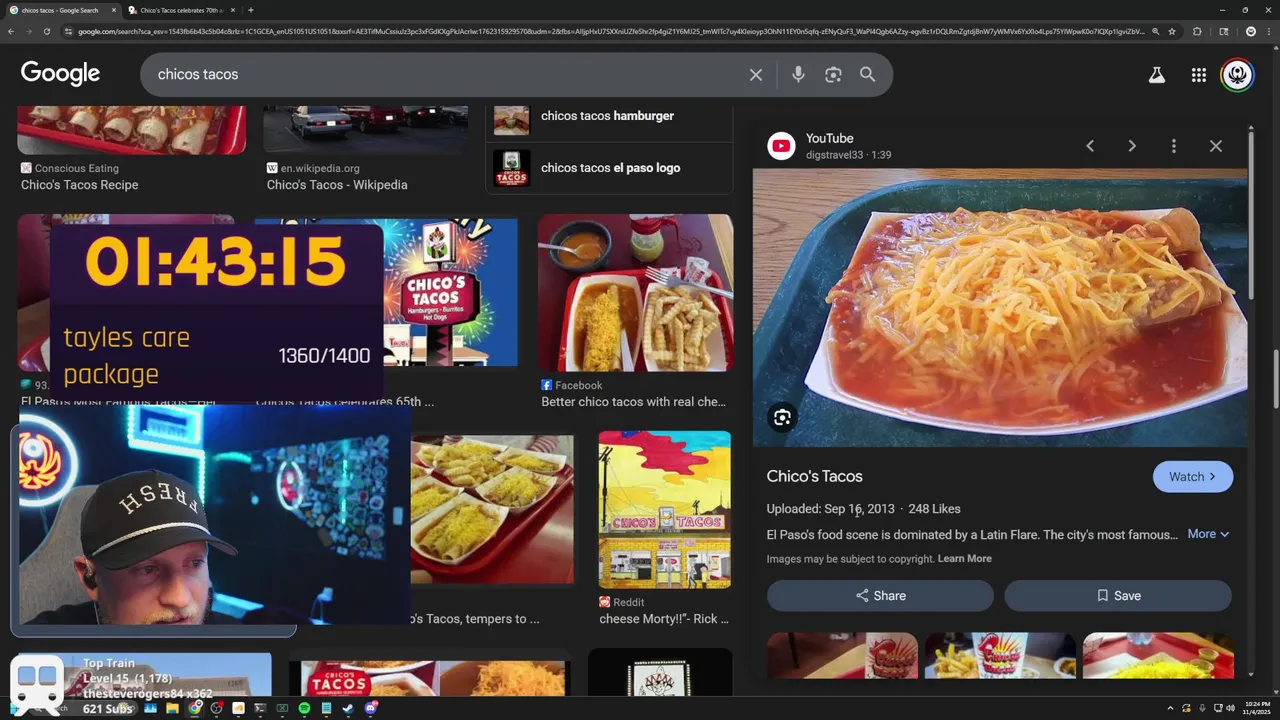Open the Chrome taskbar icon
Image resolution: width=1280 pixels, height=720 pixels.
[x=195, y=708]
